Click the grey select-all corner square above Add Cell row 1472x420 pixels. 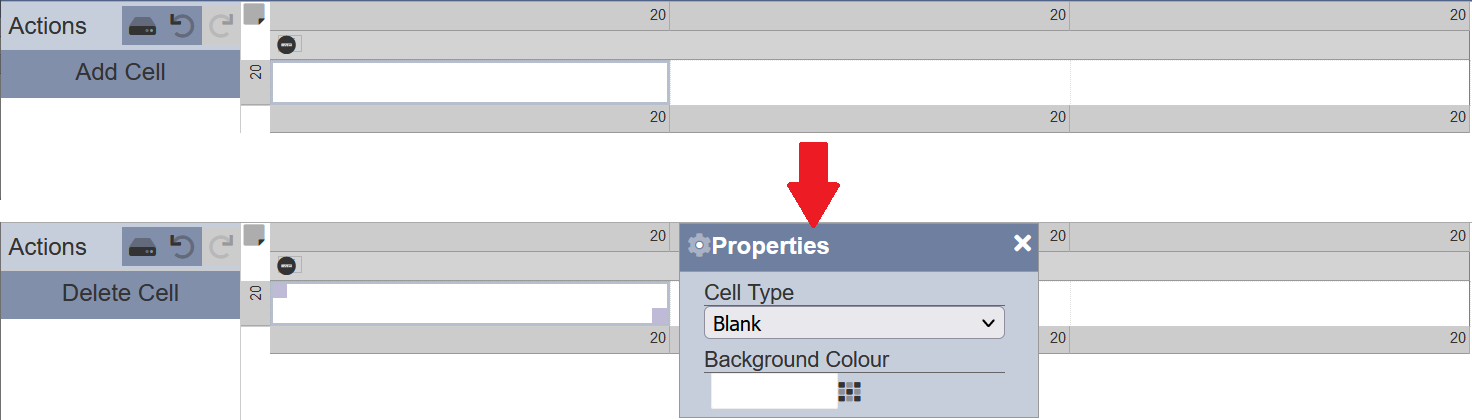[x=255, y=14]
